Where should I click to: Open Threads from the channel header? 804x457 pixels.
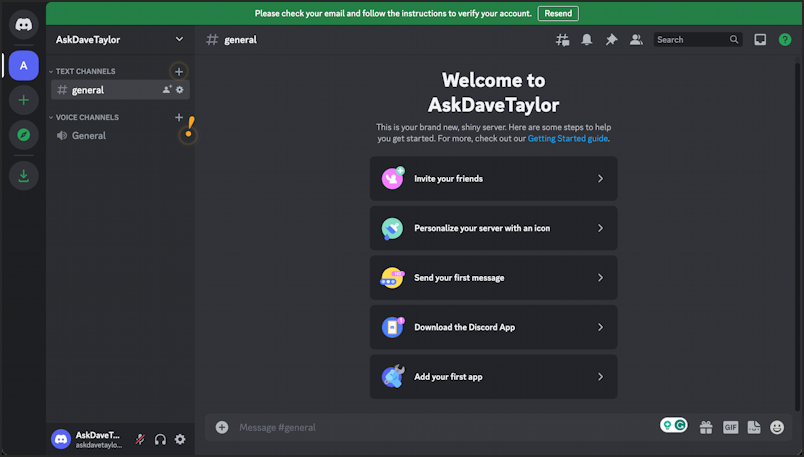pyautogui.click(x=562, y=39)
